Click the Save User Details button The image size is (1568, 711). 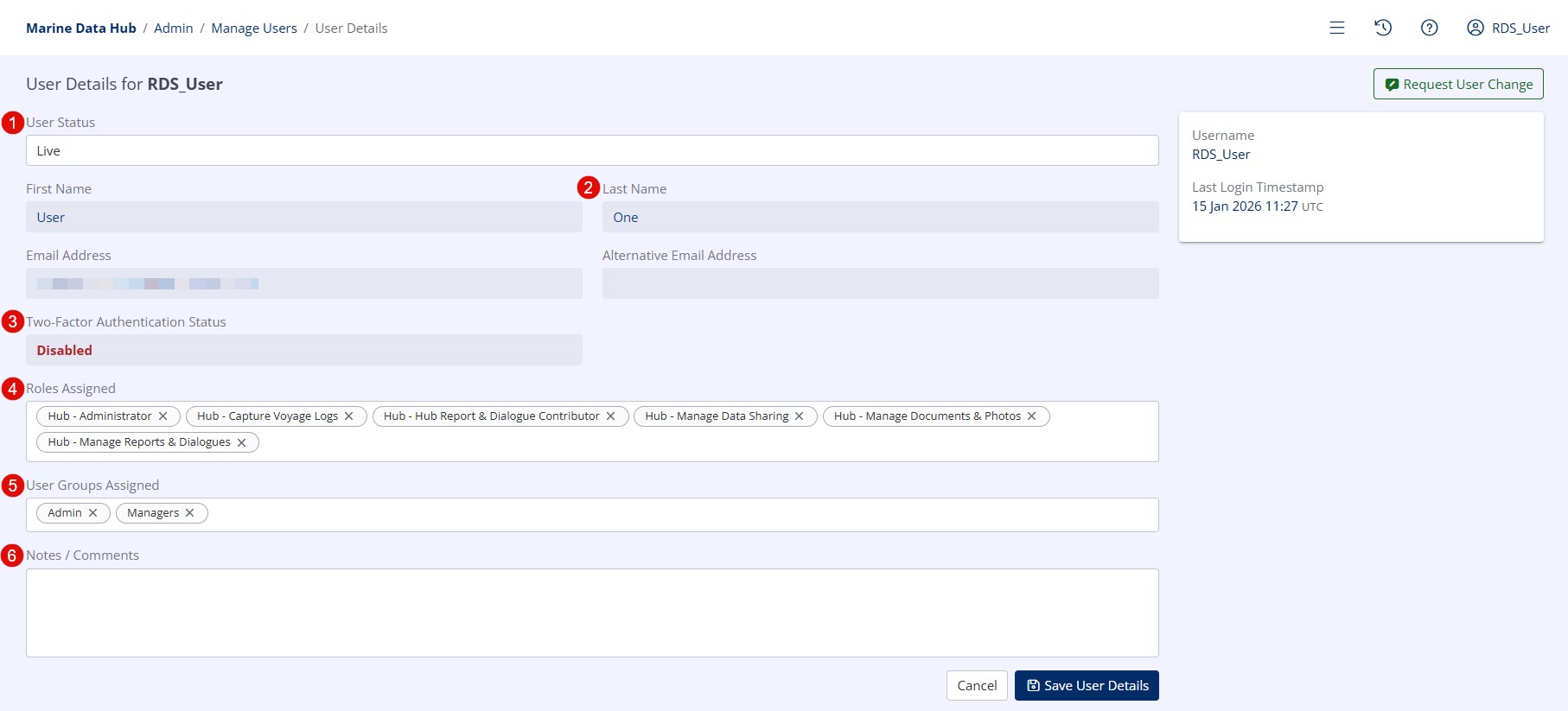click(1086, 685)
